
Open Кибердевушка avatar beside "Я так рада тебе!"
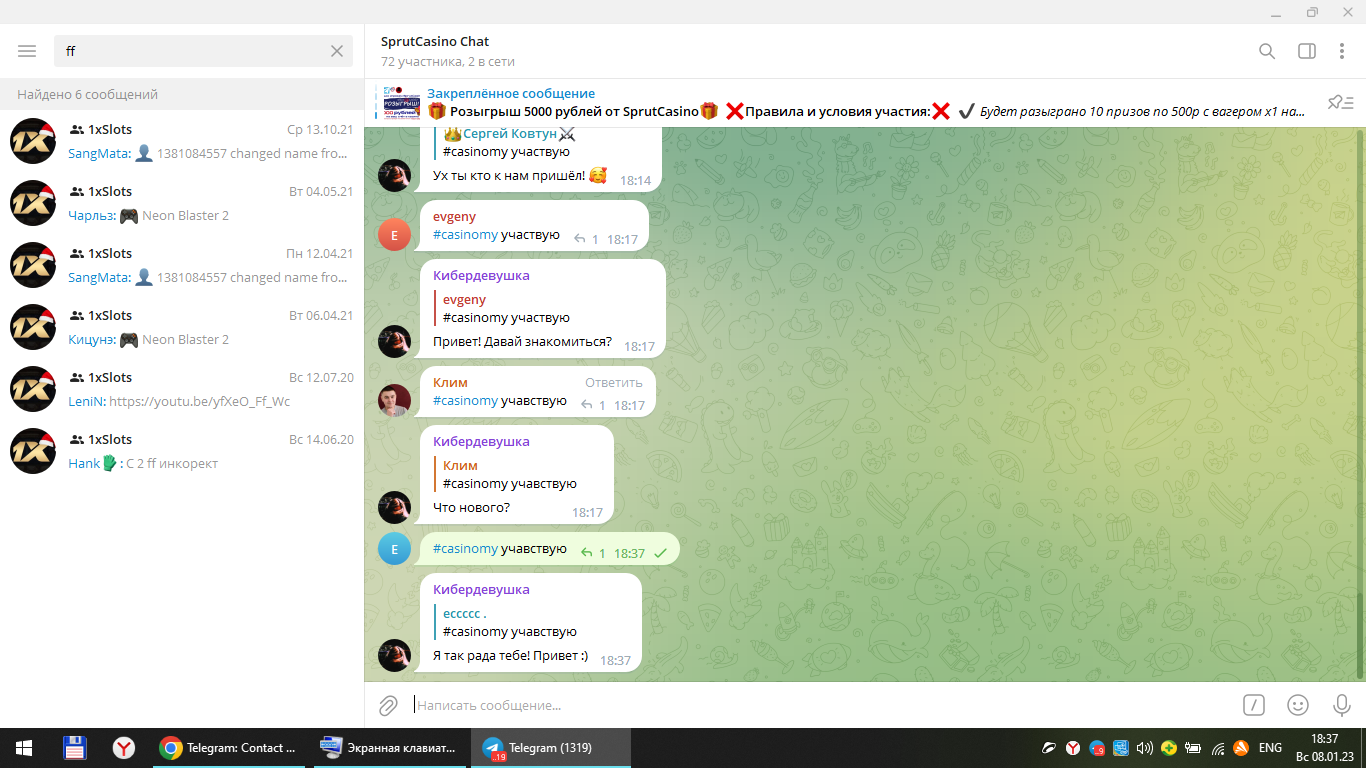[x=394, y=656]
